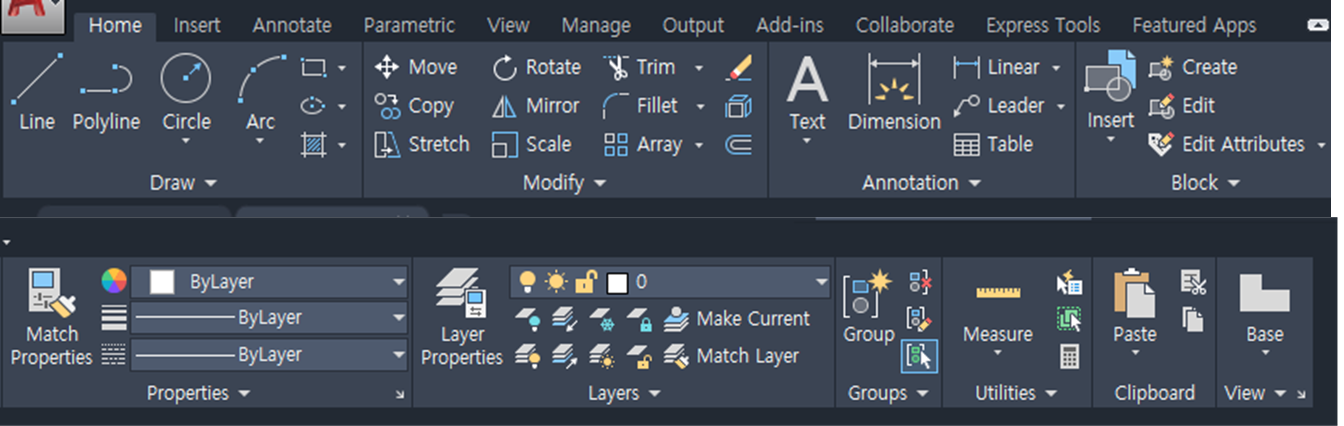Switch to the Output tab

[693, 25]
